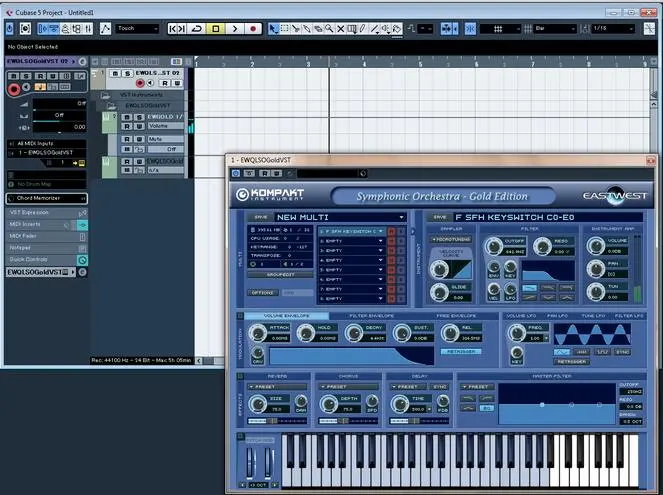This screenshot has width=663, height=495.
Task: Expand the EWQLSOGoldVST folder track
Action: point(112,105)
